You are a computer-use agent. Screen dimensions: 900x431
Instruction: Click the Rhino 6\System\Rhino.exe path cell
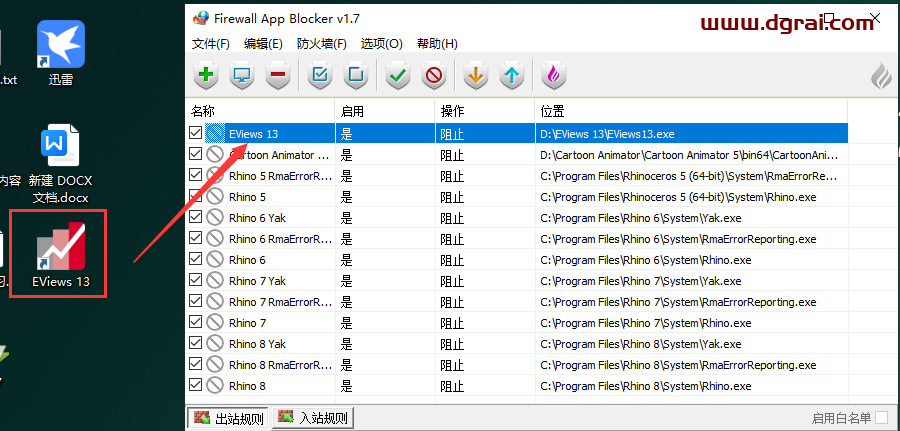pyautogui.click(x=646, y=260)
